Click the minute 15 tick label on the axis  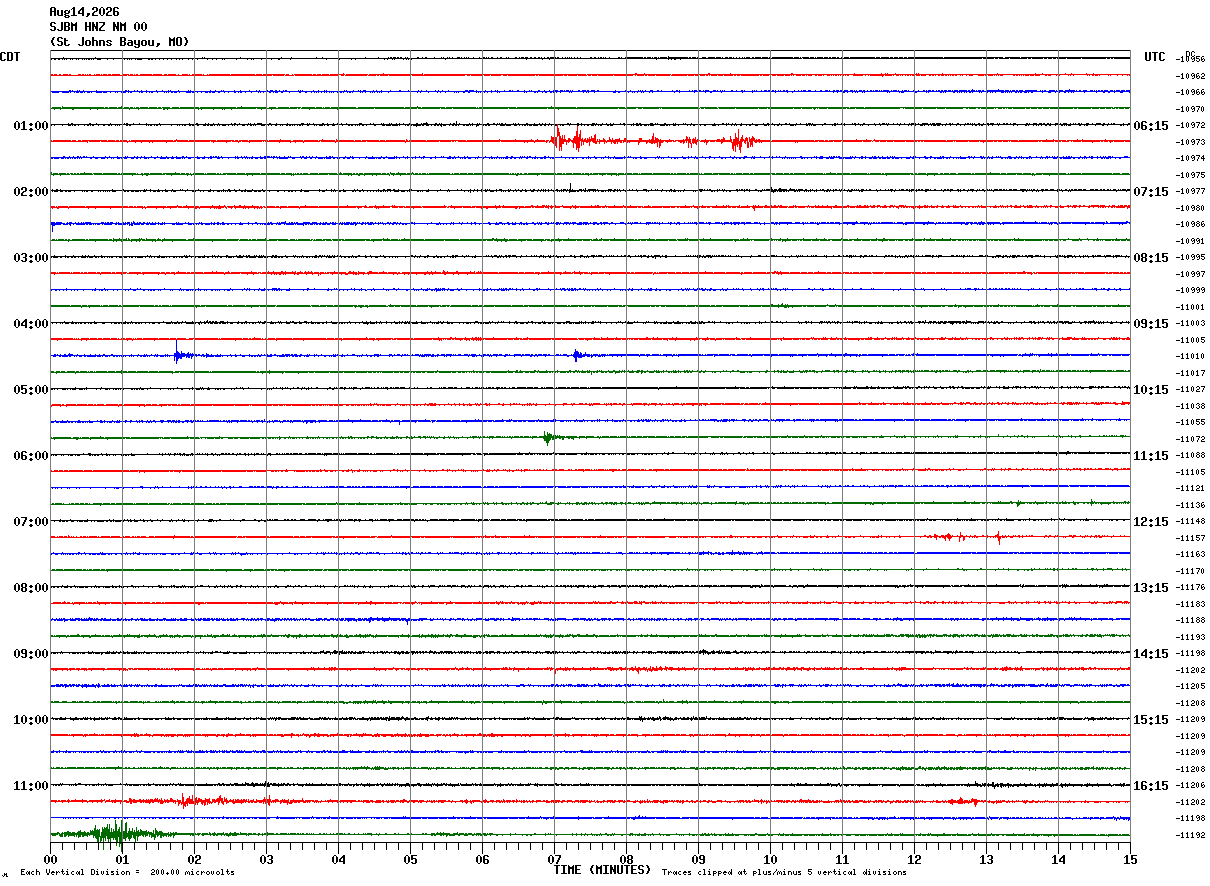pos(1130,859)
